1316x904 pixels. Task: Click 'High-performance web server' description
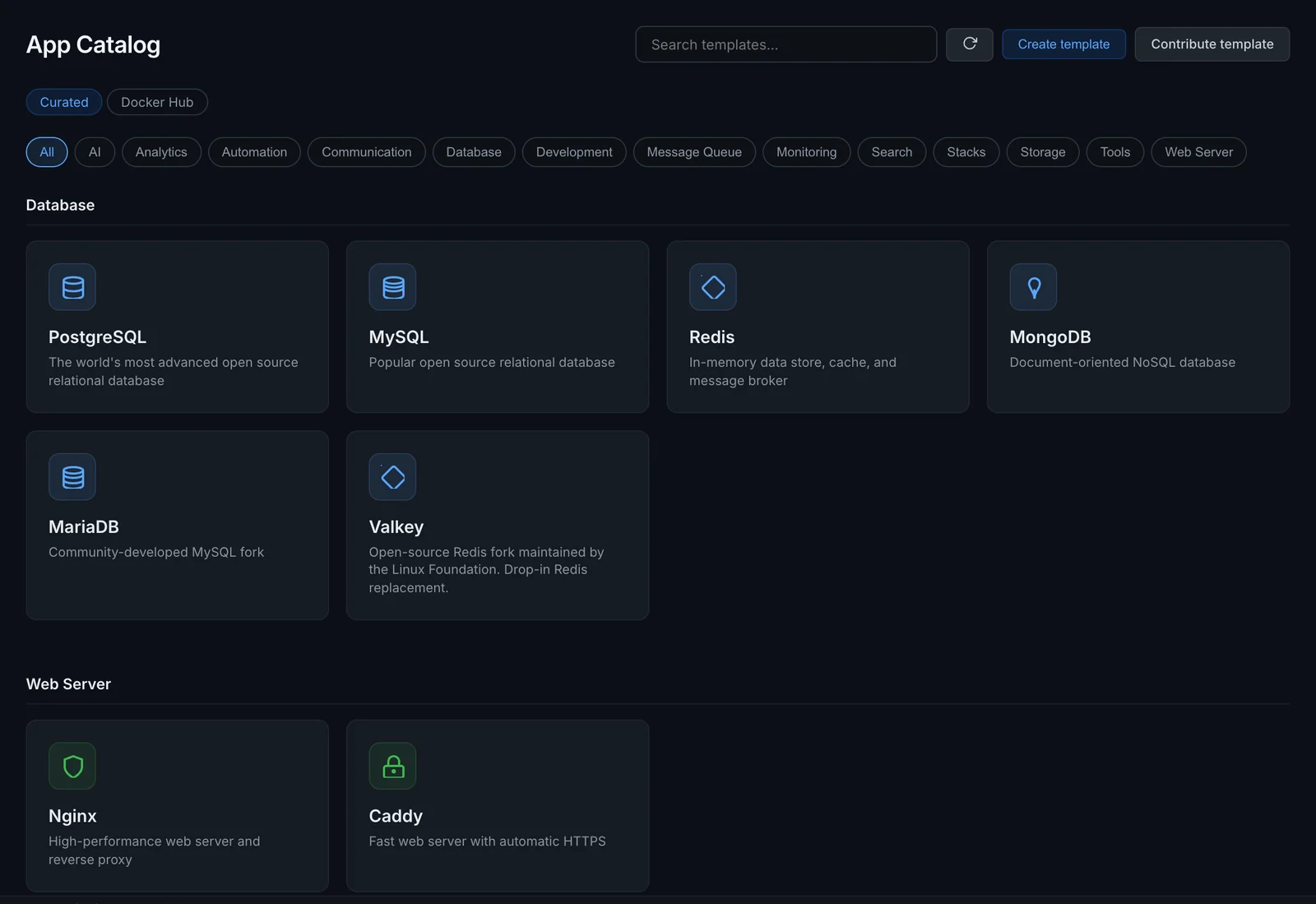coord(154,851)
